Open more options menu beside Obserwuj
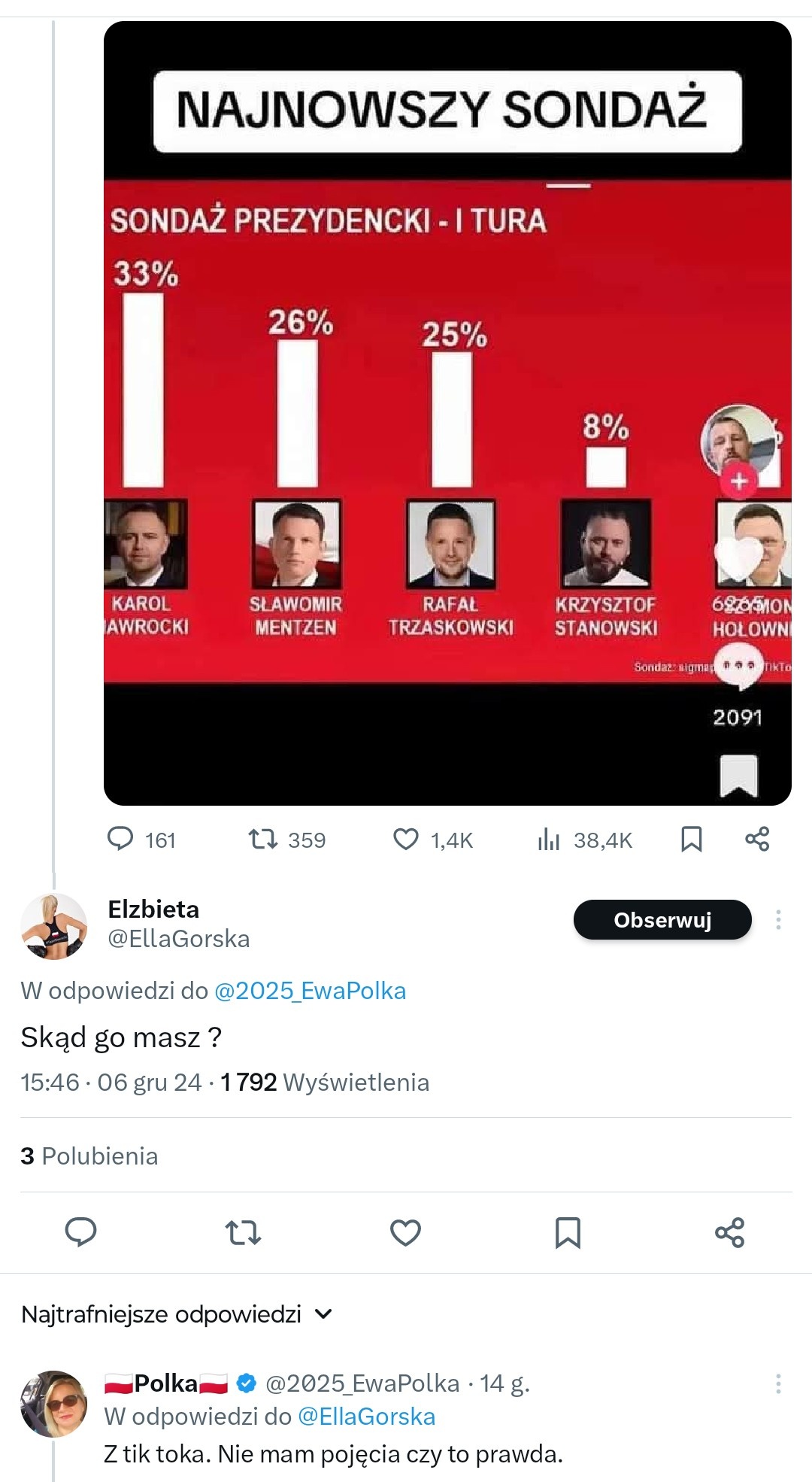Image resolution: width=812 pixels, height=1482 pixels. [x=778, y=919]
